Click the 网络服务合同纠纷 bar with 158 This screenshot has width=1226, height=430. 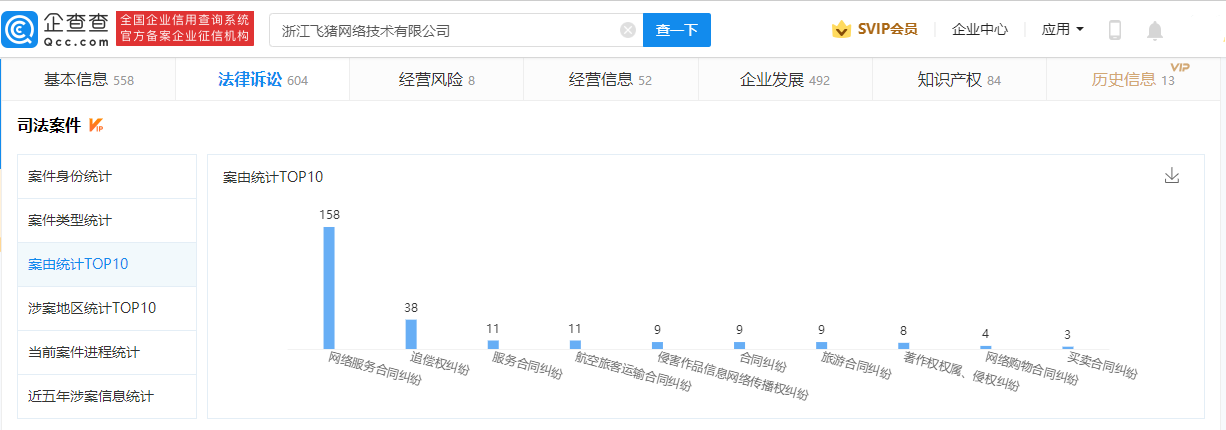(329, 288)
